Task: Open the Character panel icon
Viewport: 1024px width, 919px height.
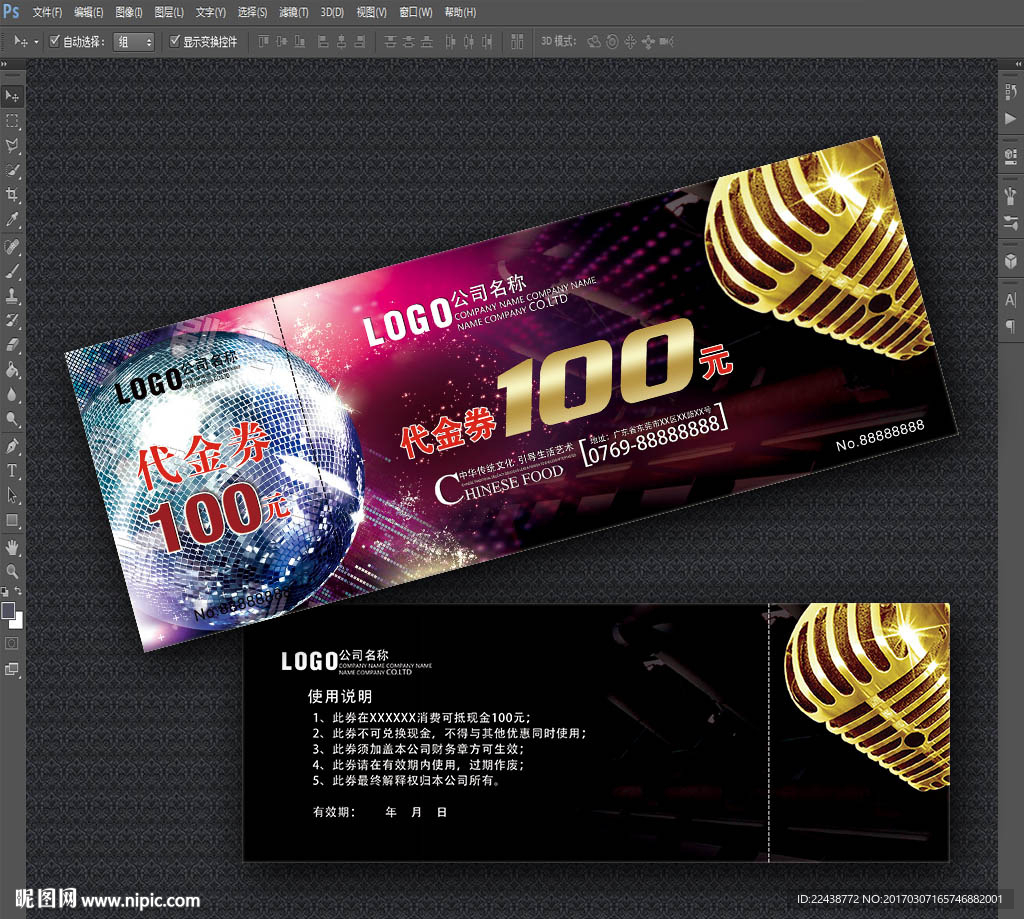Action: pyautogui.click(x=1011, y=300)
